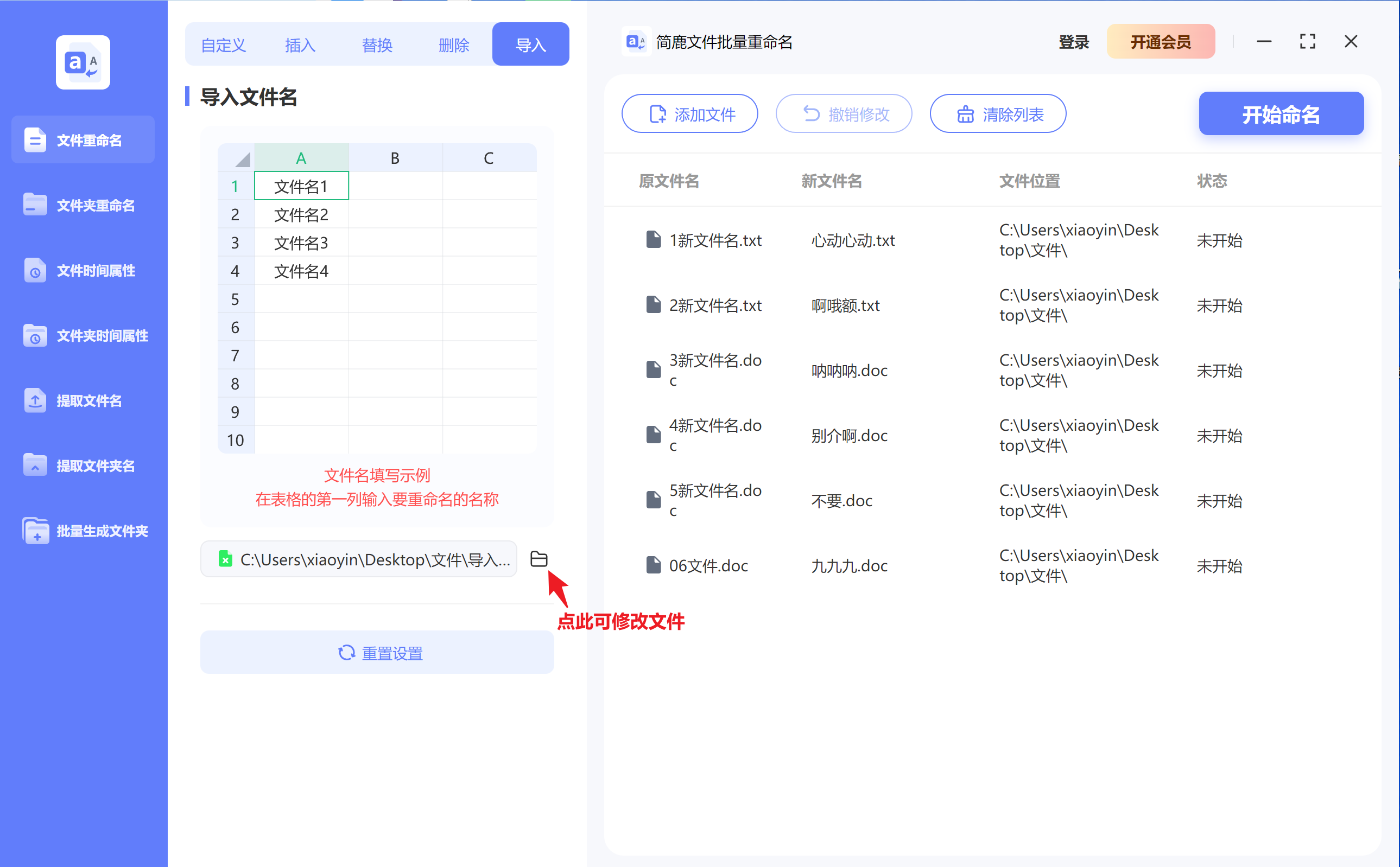1400x867 pixels.
Task: Click the 开通会员 membership button
Action: 1160,41
